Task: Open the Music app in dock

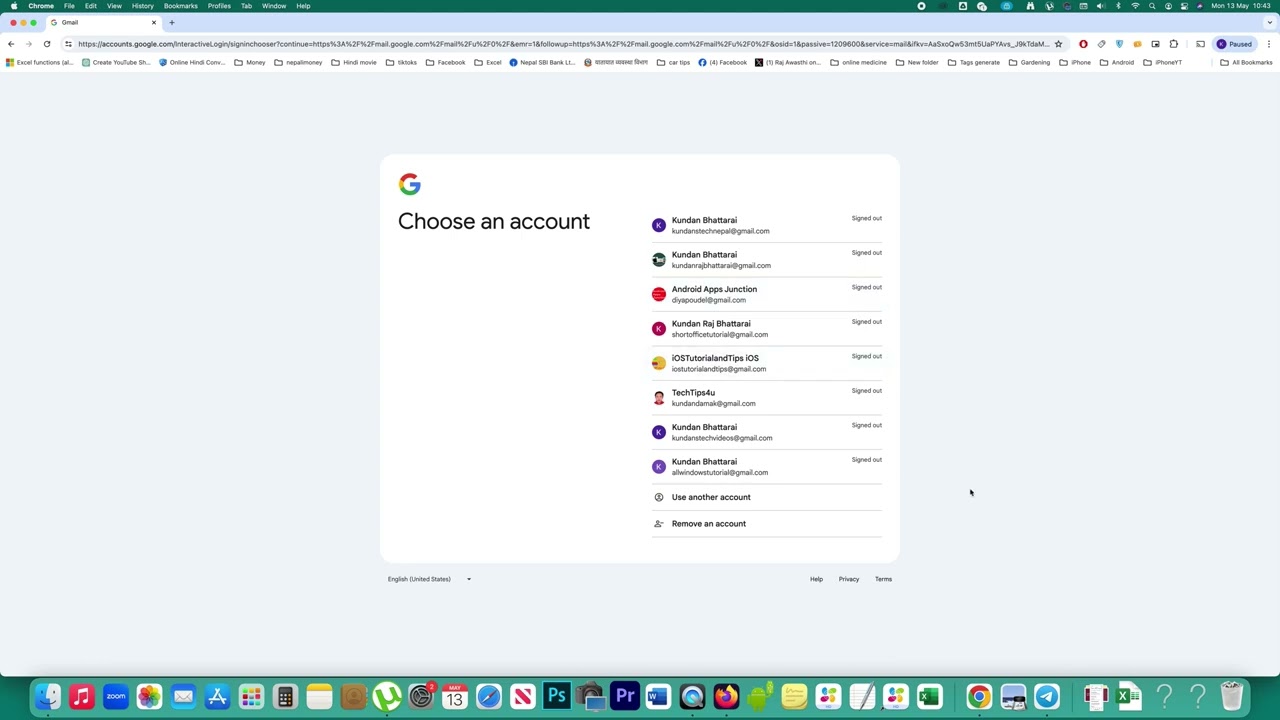Action: point(81,696)
